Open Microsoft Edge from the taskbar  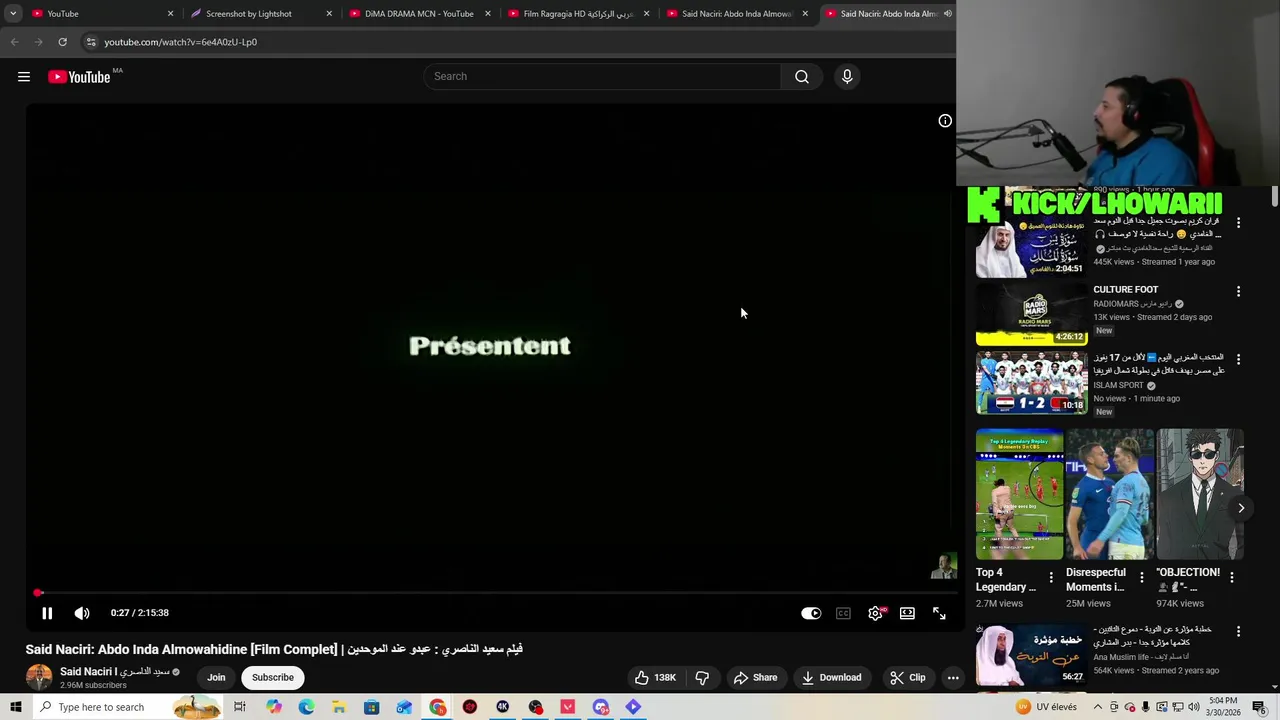306,707
